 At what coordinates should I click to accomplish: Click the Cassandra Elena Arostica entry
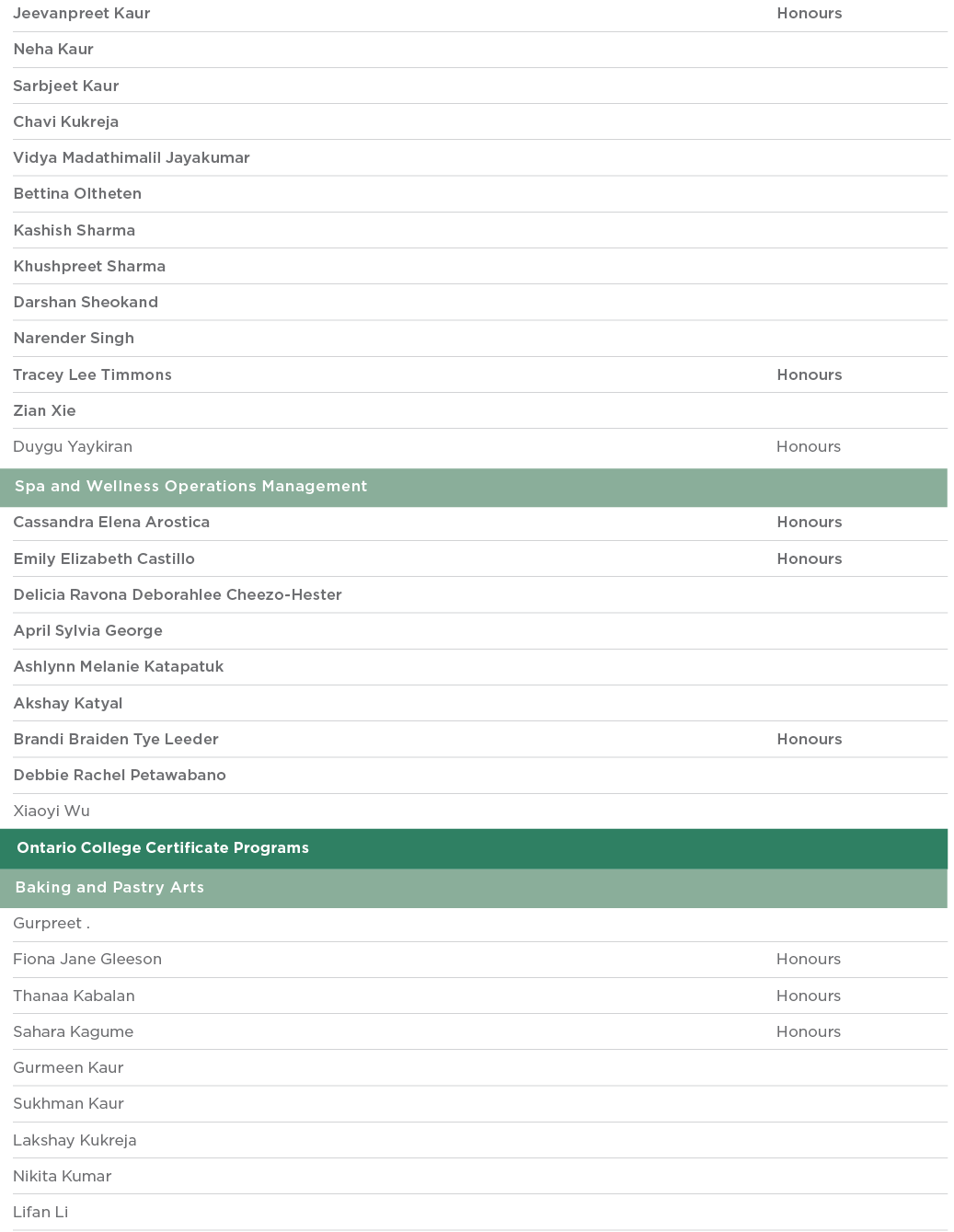111,523
